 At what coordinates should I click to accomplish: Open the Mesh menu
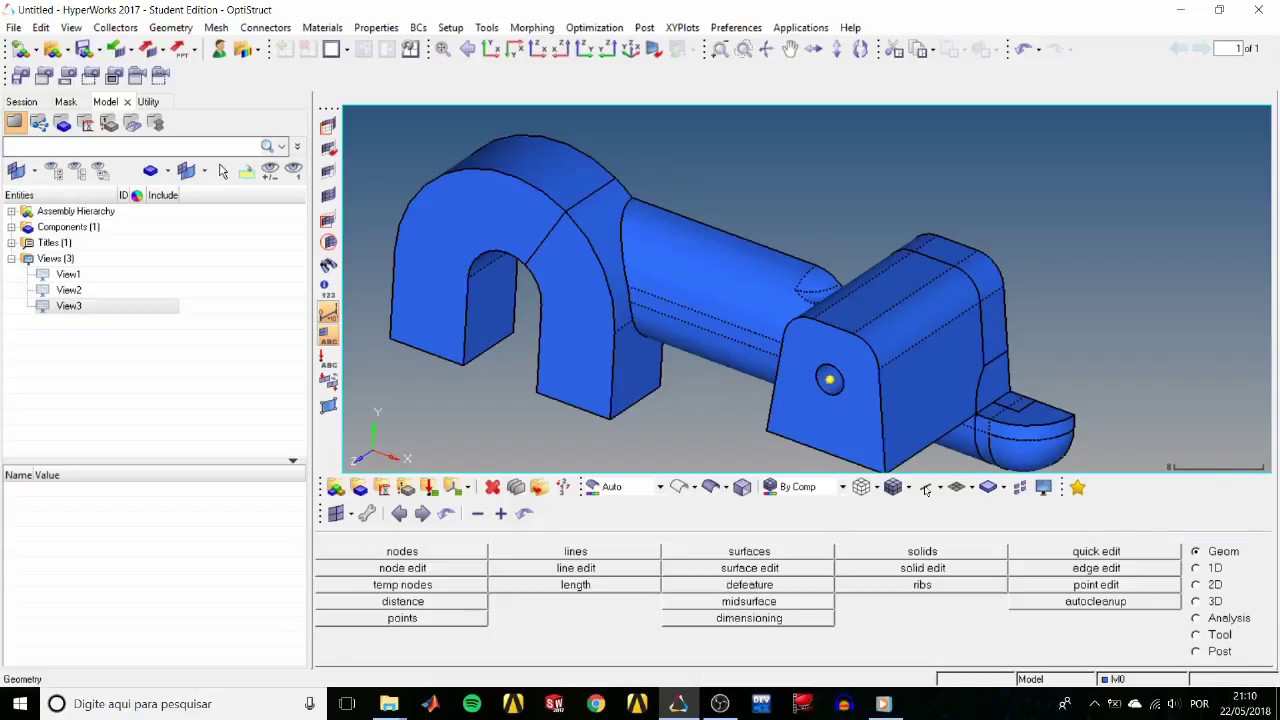(216, 28)
